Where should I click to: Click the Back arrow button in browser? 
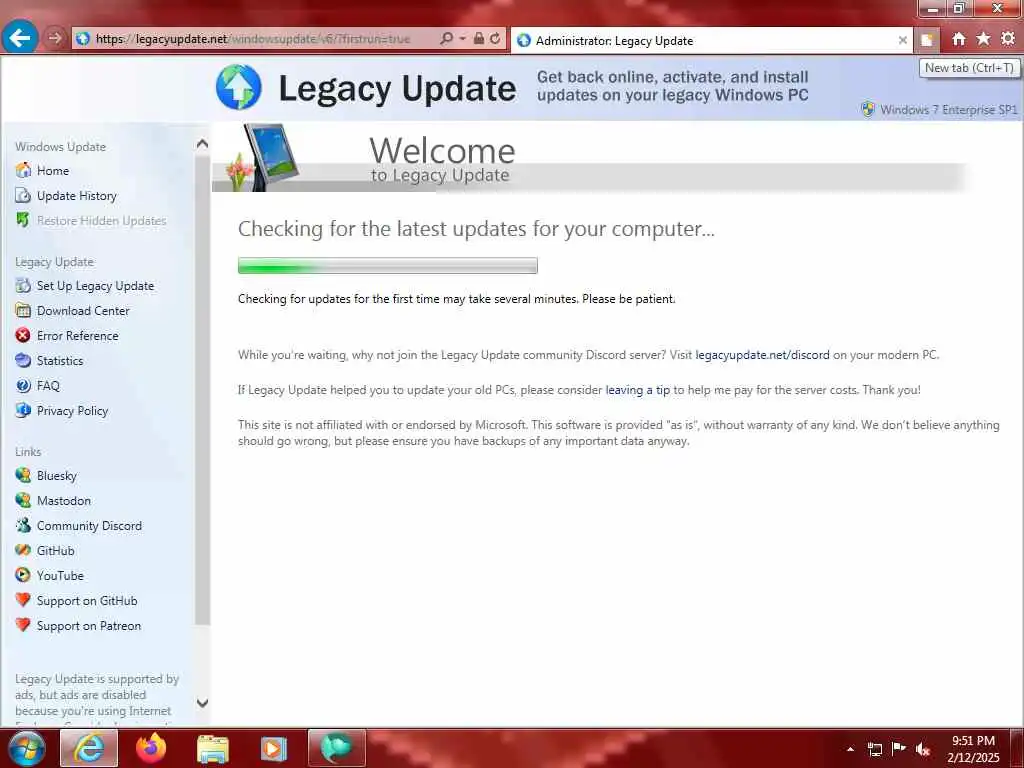coord(20,38)
